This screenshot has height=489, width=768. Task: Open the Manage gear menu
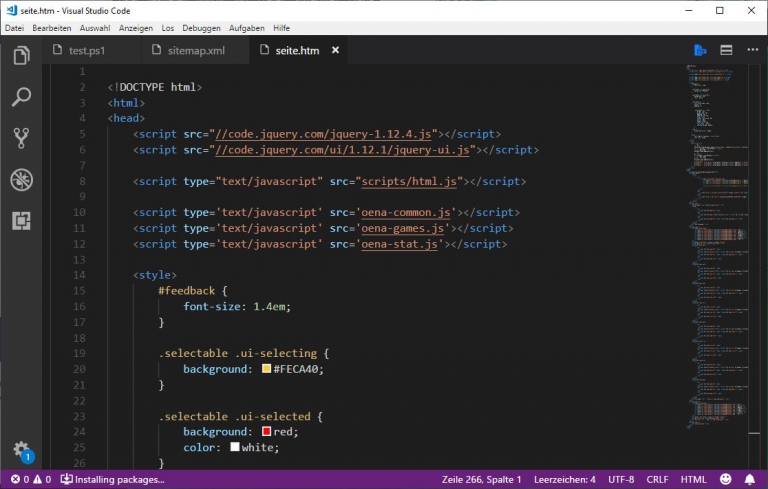22,450
